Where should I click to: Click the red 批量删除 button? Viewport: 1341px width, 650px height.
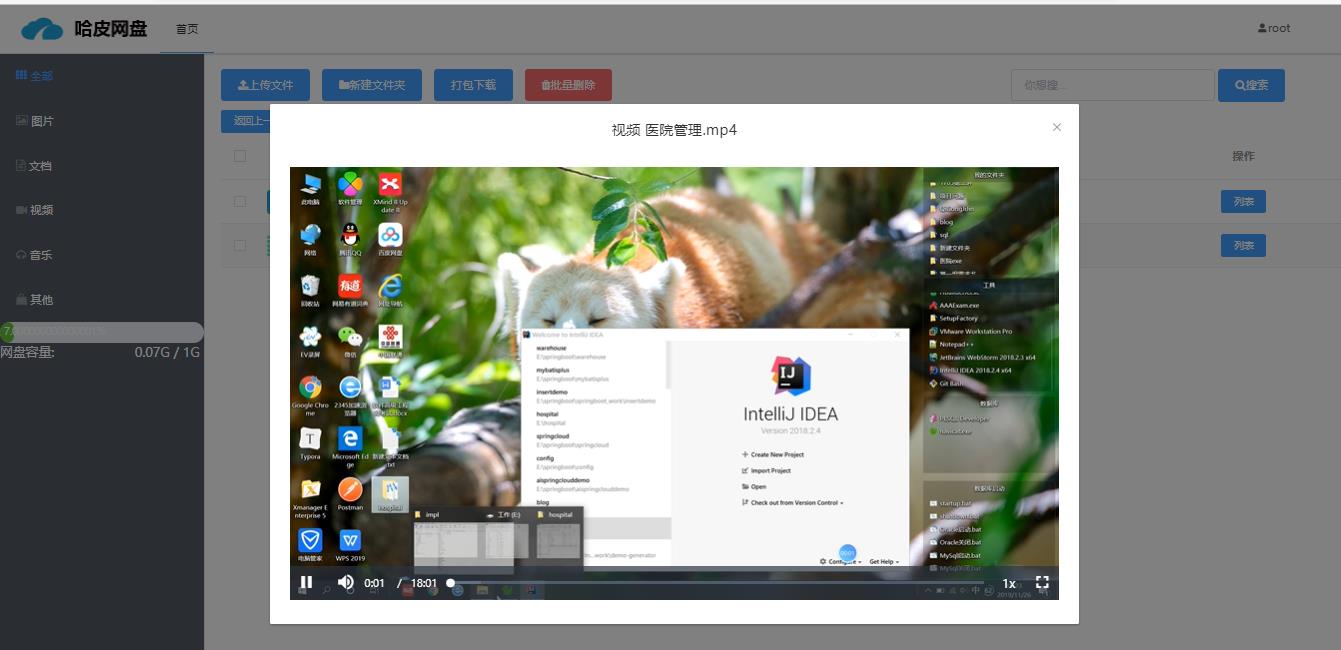pyautogui.click(x=568, y=85)
